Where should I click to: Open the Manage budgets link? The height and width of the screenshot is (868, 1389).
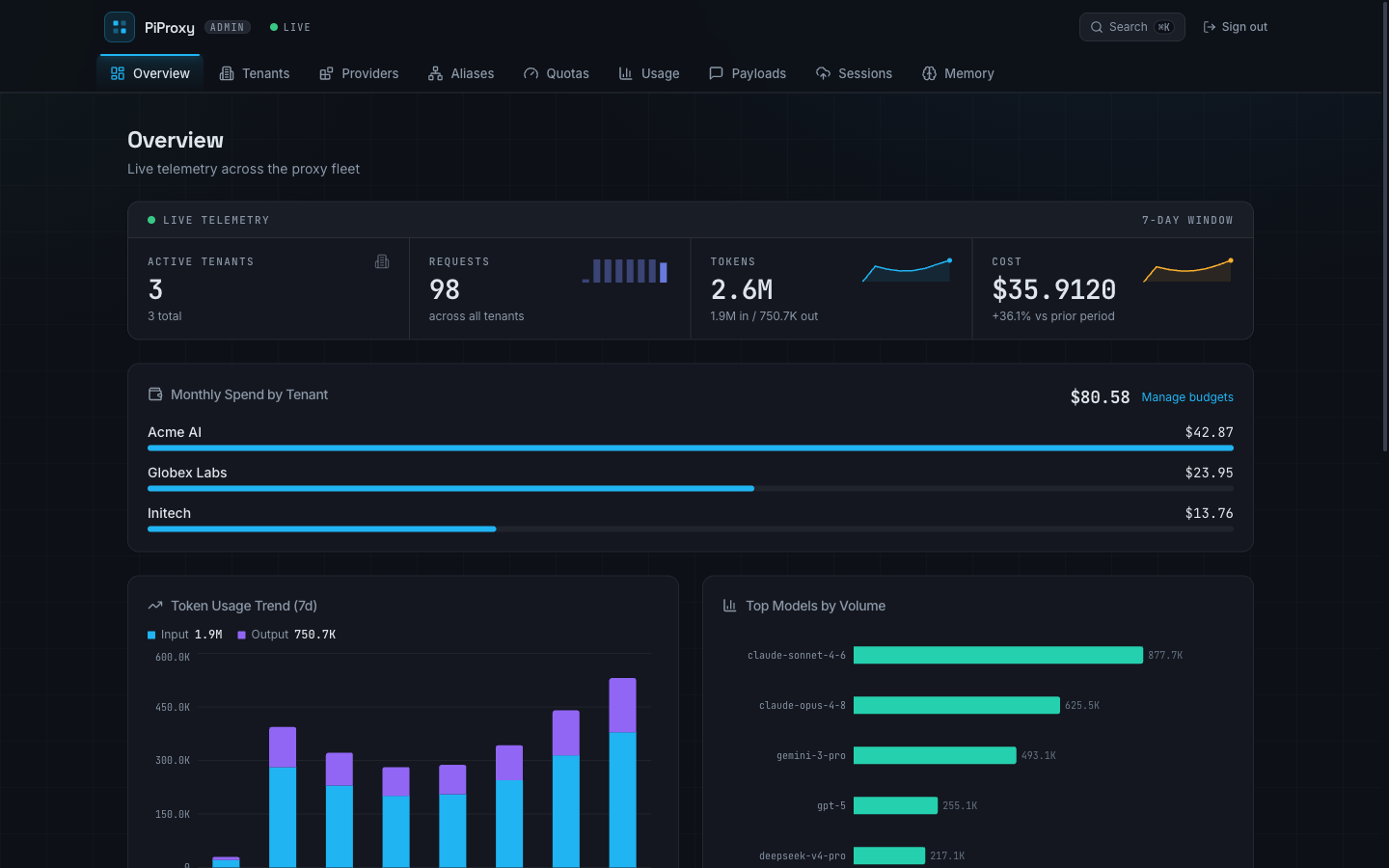[x=1187, y=397]
